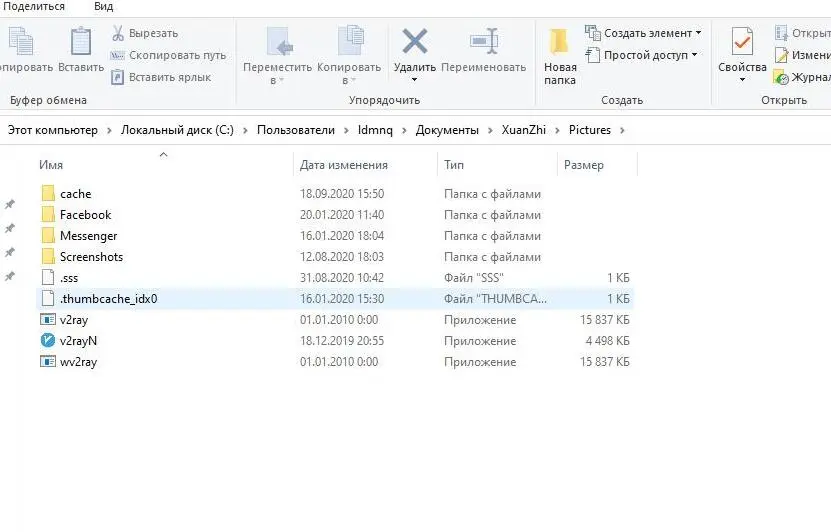Click the Delete (Удалить) red X icon
Viewport: 831px width, 532px height.
coord(414,42)
